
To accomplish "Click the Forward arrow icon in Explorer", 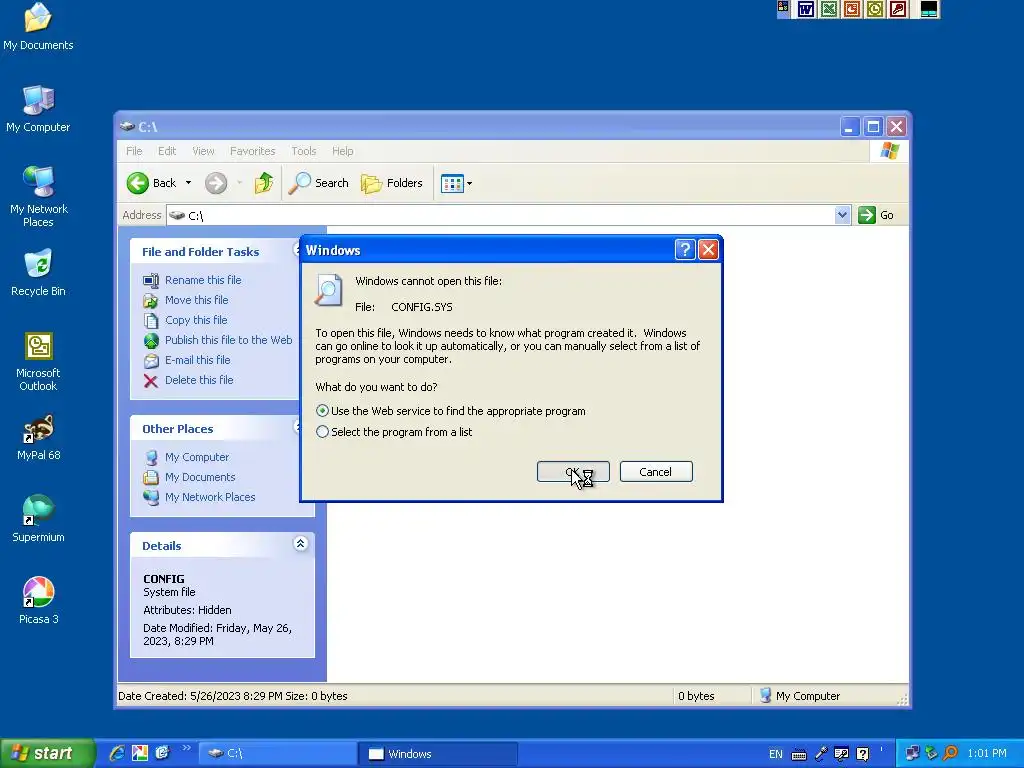I will [x=216, y=183].
